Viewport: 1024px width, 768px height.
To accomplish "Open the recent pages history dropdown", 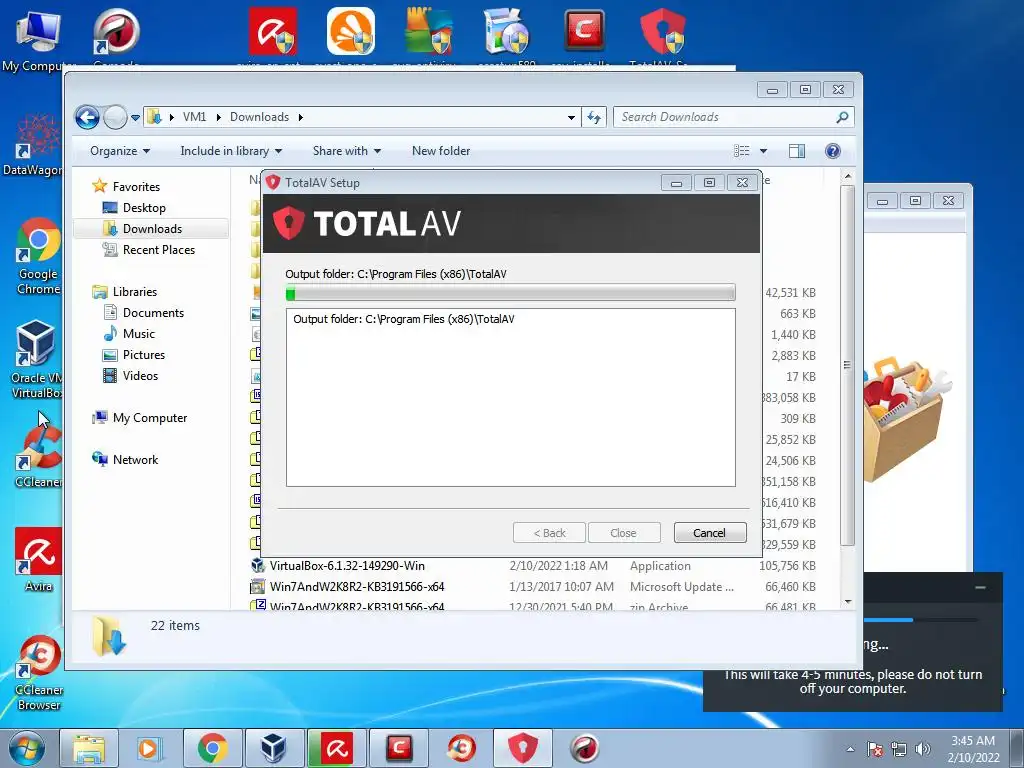I will (135, 118).
